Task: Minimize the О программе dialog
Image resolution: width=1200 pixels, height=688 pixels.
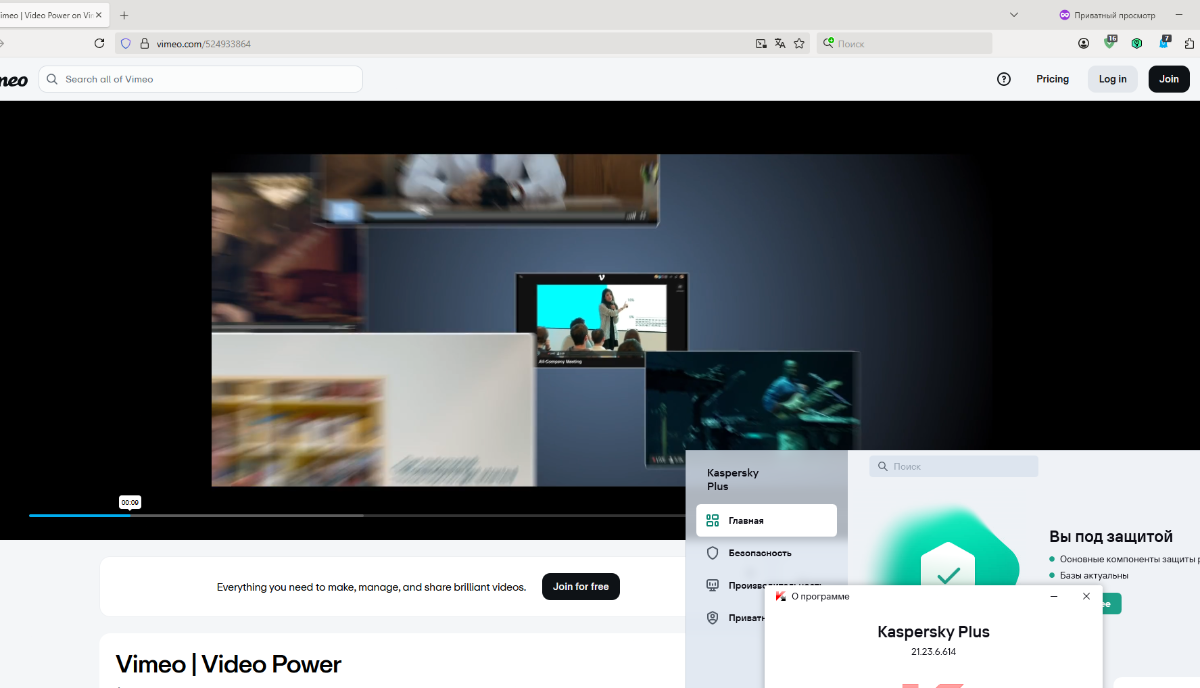Action: click(x=1053, y=596)
